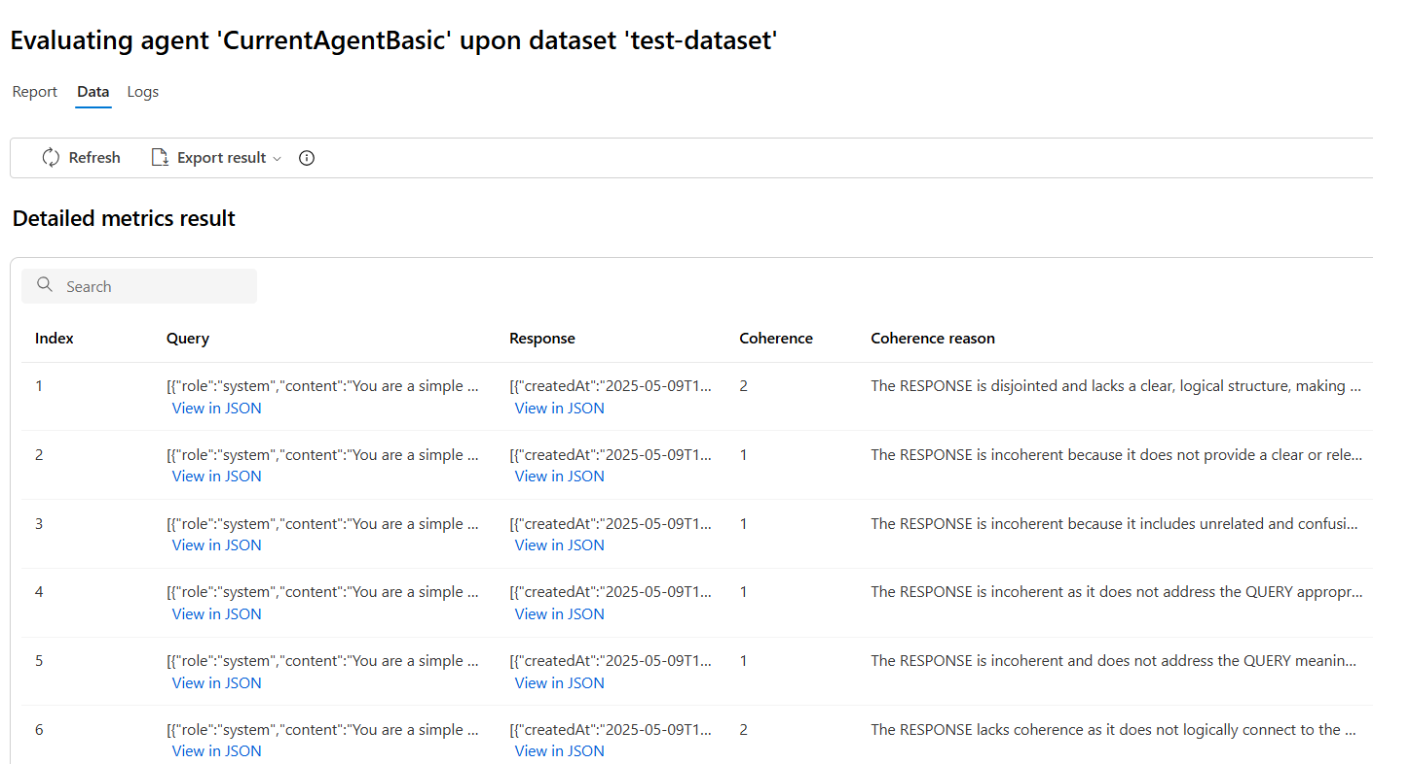This screenshot has height=784, width=1421.
Task: Click the Coherence reason column header
Action: click(x=933, y=339)
